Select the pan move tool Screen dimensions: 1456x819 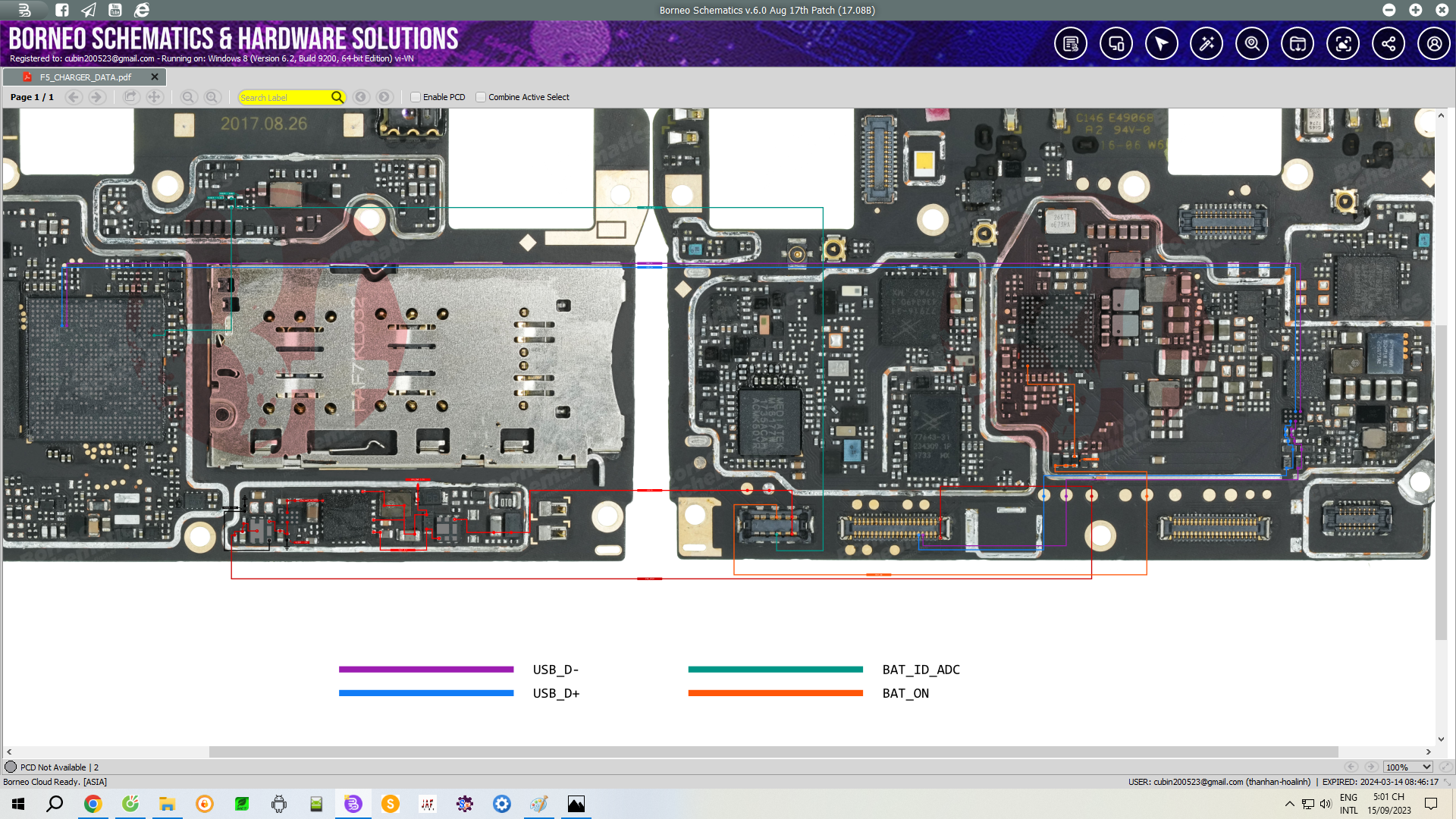click(155, 97)
